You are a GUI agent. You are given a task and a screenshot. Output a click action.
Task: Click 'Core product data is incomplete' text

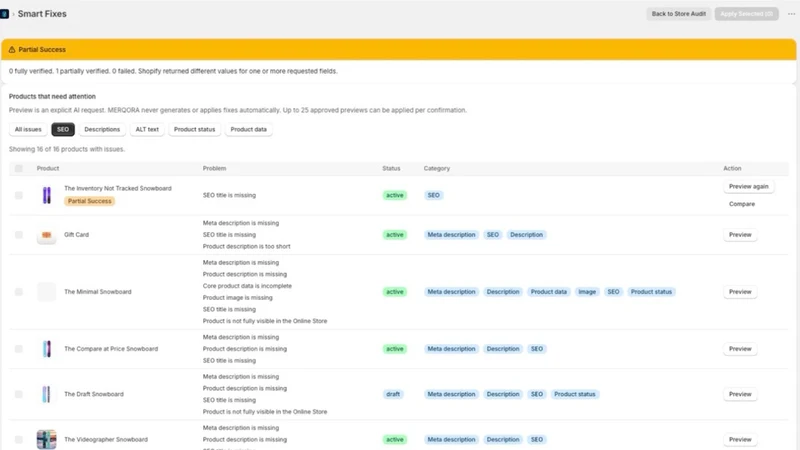[x=247, y=286]
